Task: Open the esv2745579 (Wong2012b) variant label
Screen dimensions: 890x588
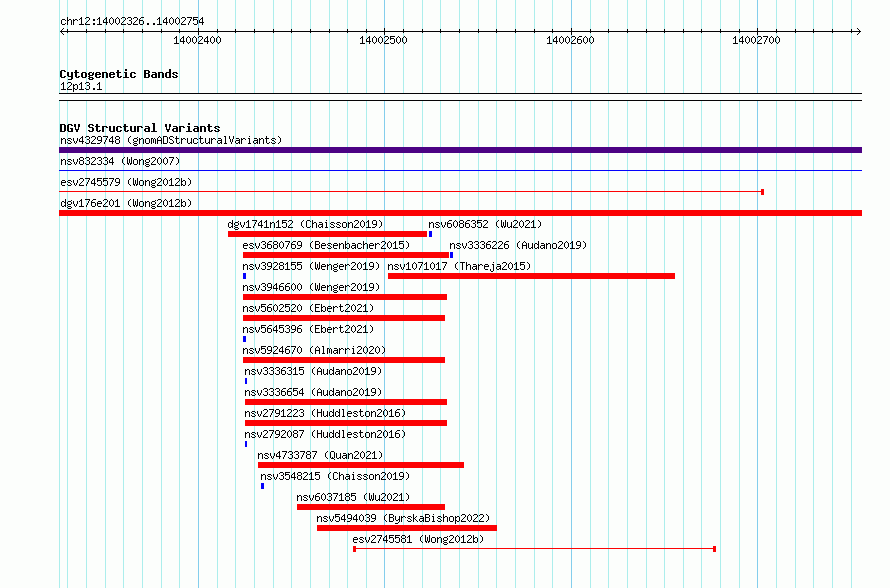Action: (126, 182)
